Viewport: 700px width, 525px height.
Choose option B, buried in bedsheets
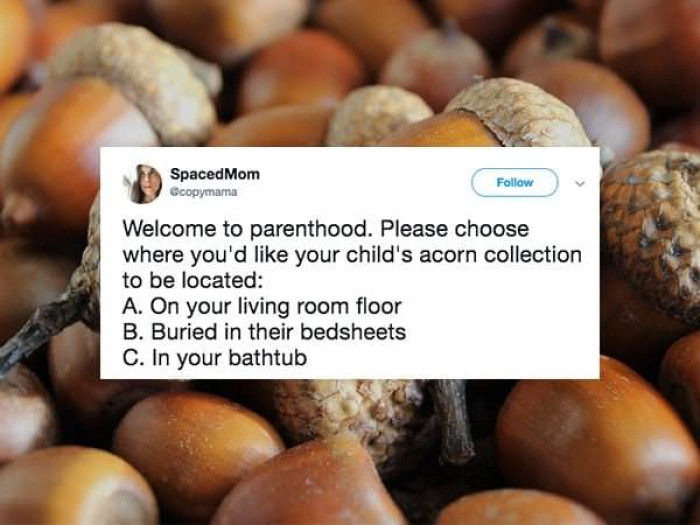click(264, 332)
